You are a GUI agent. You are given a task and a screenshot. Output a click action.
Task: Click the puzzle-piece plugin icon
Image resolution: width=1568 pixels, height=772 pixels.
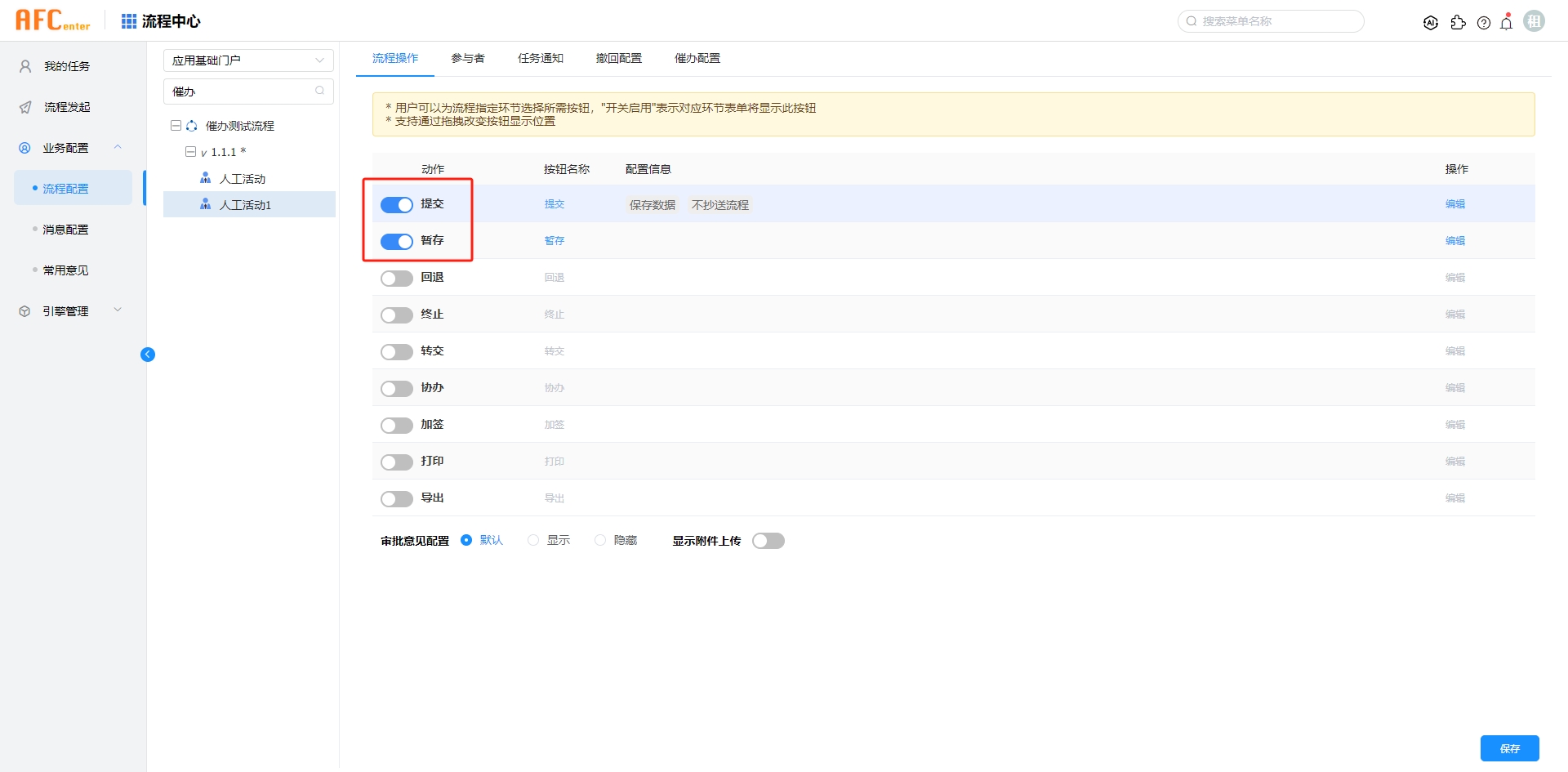pyautogui.click(x=1458, y=23)
